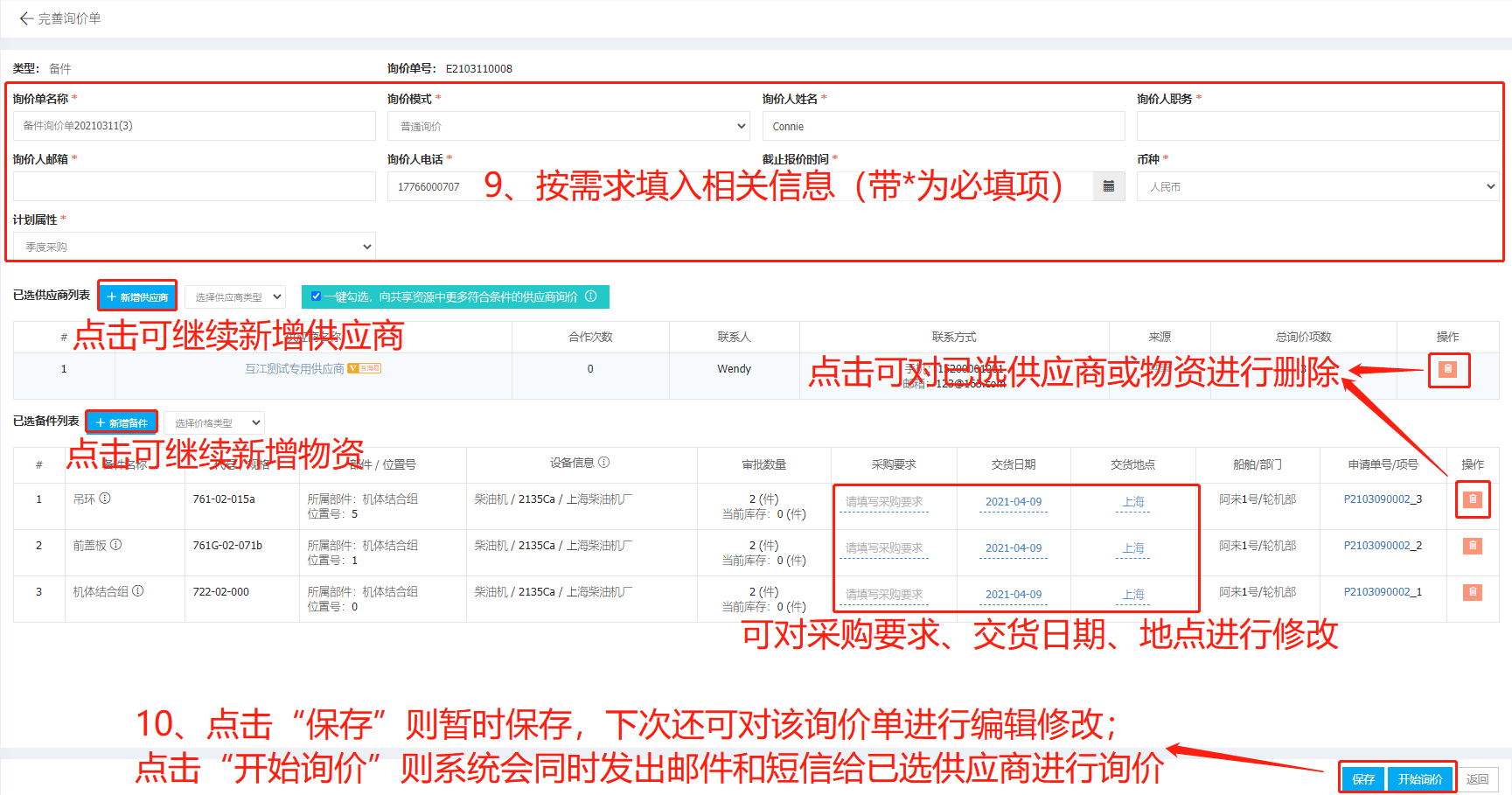Click the back arrow next to 完善询价单

click(x=26, y=18)
